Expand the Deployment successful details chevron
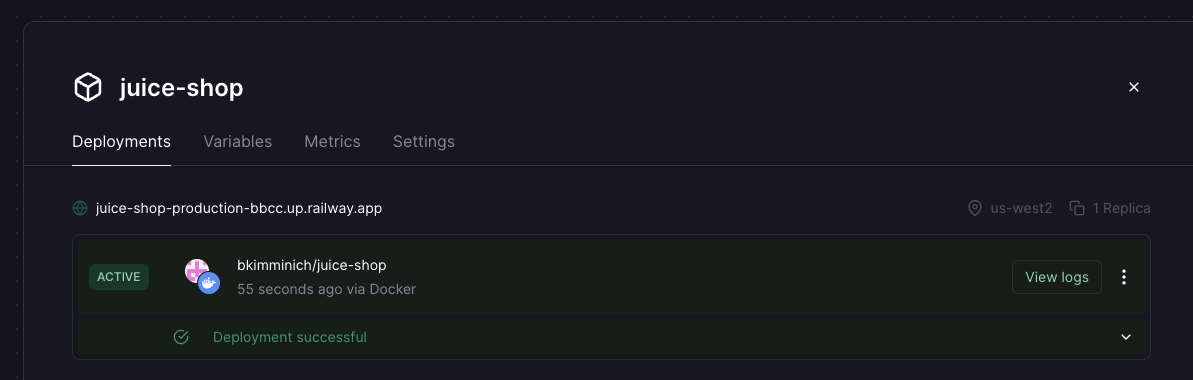This screenshot has width=1193, height=380. [1126, 337]
